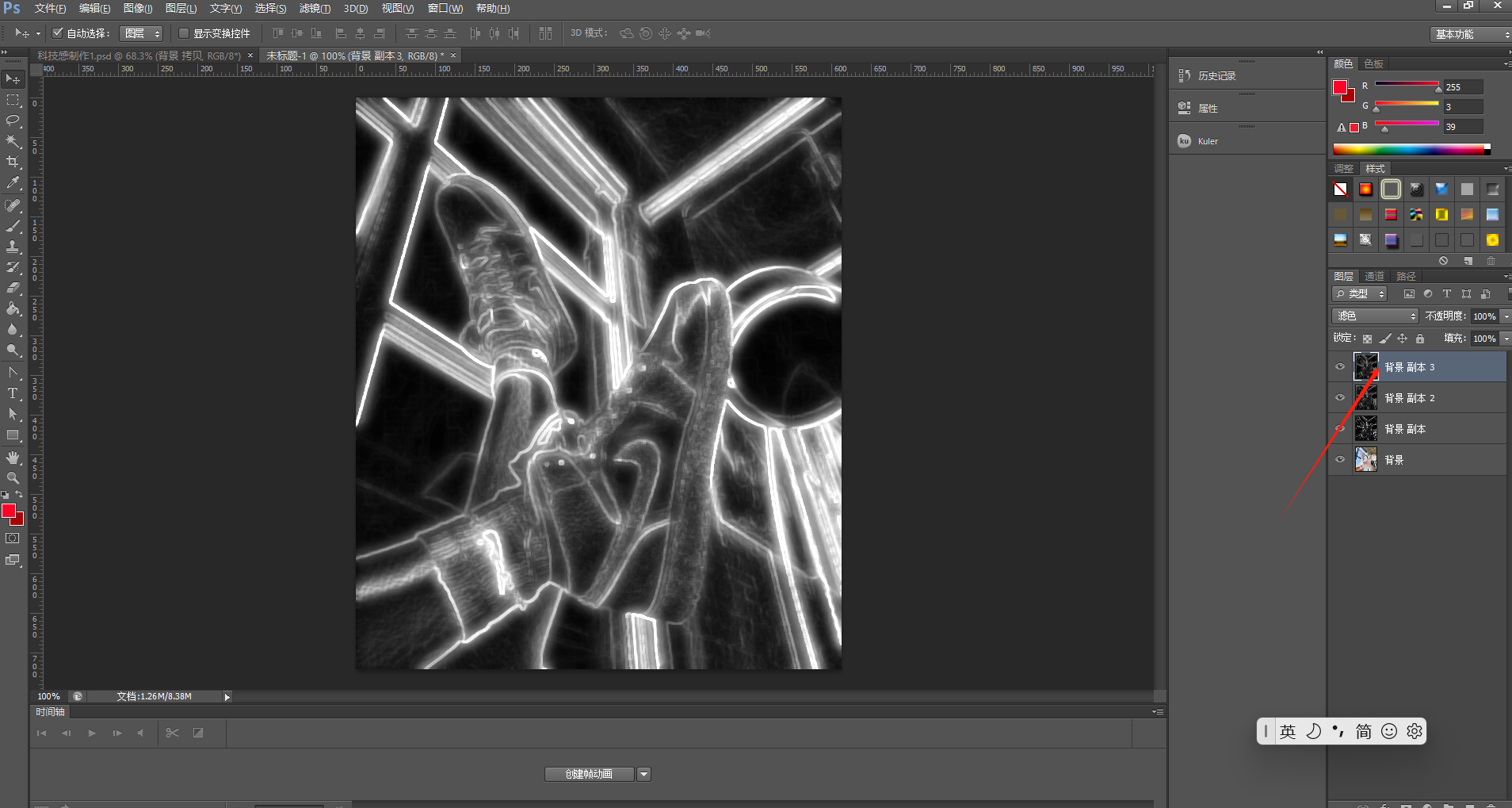Select the Zoom tool
The image size is (1512, 808).
13,478
